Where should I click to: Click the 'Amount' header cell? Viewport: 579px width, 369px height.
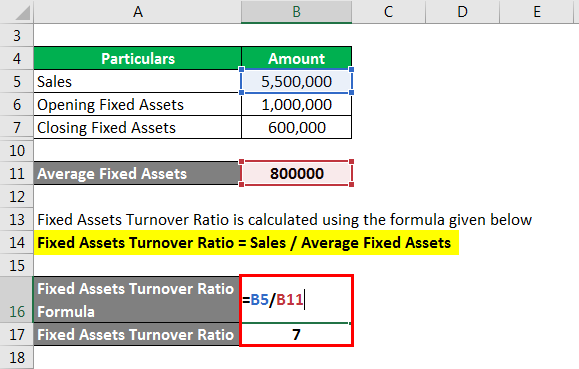pos(297,58)
